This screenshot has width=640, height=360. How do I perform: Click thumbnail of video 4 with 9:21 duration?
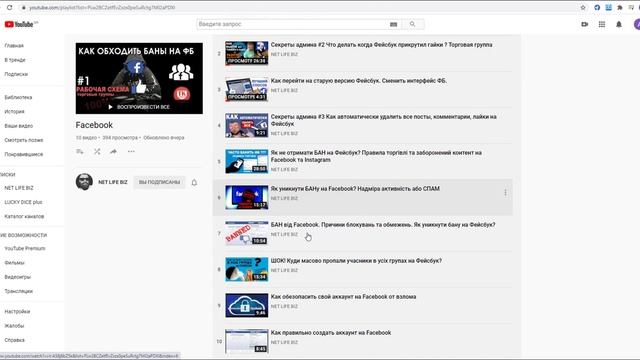[x=247, y=125]
